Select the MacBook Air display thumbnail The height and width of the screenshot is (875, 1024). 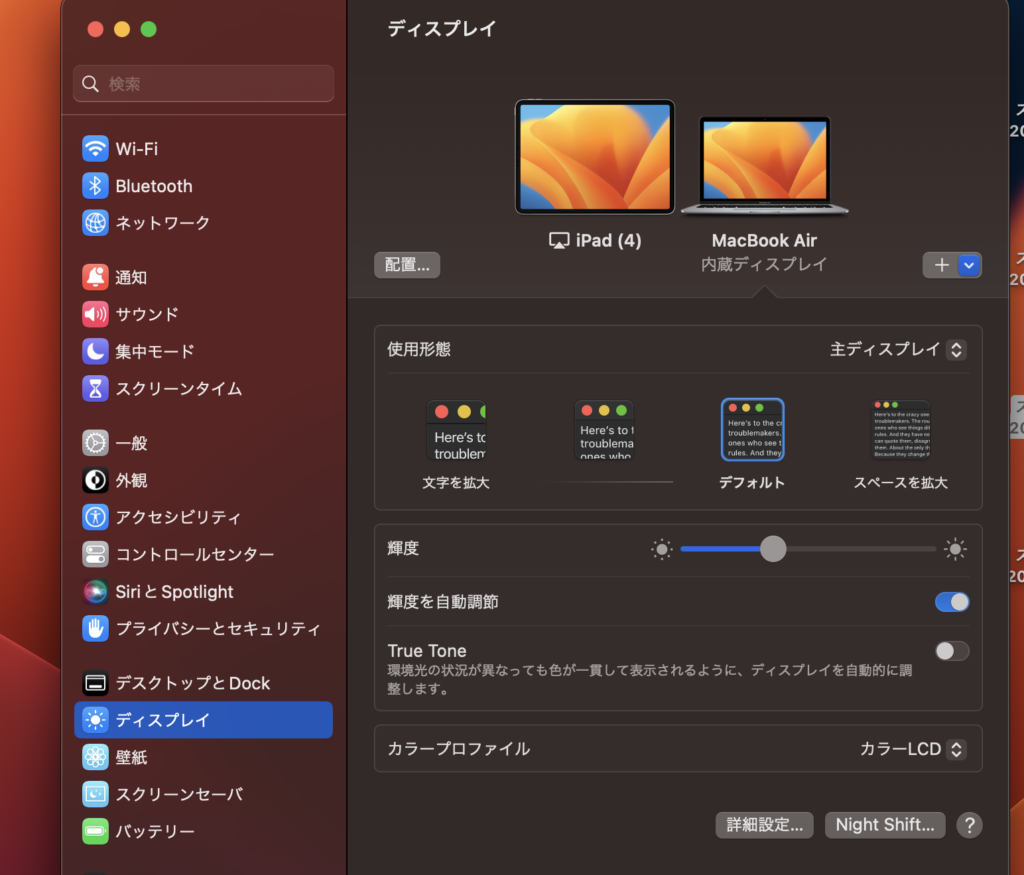click(765, 165)
